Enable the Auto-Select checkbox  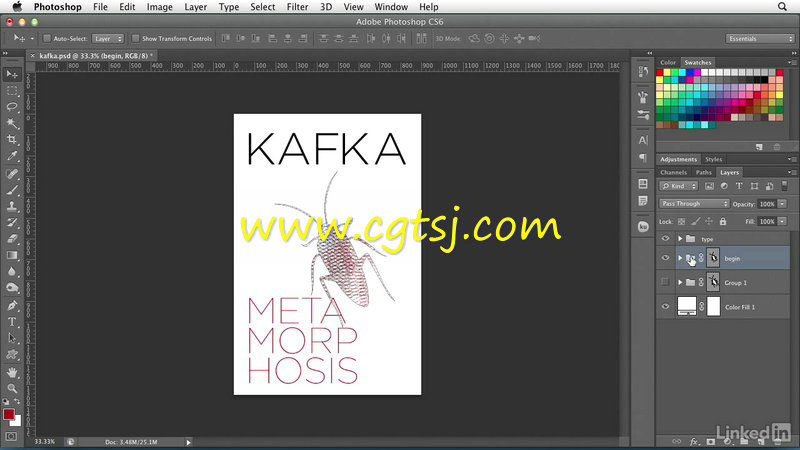[x=47, y=38]
